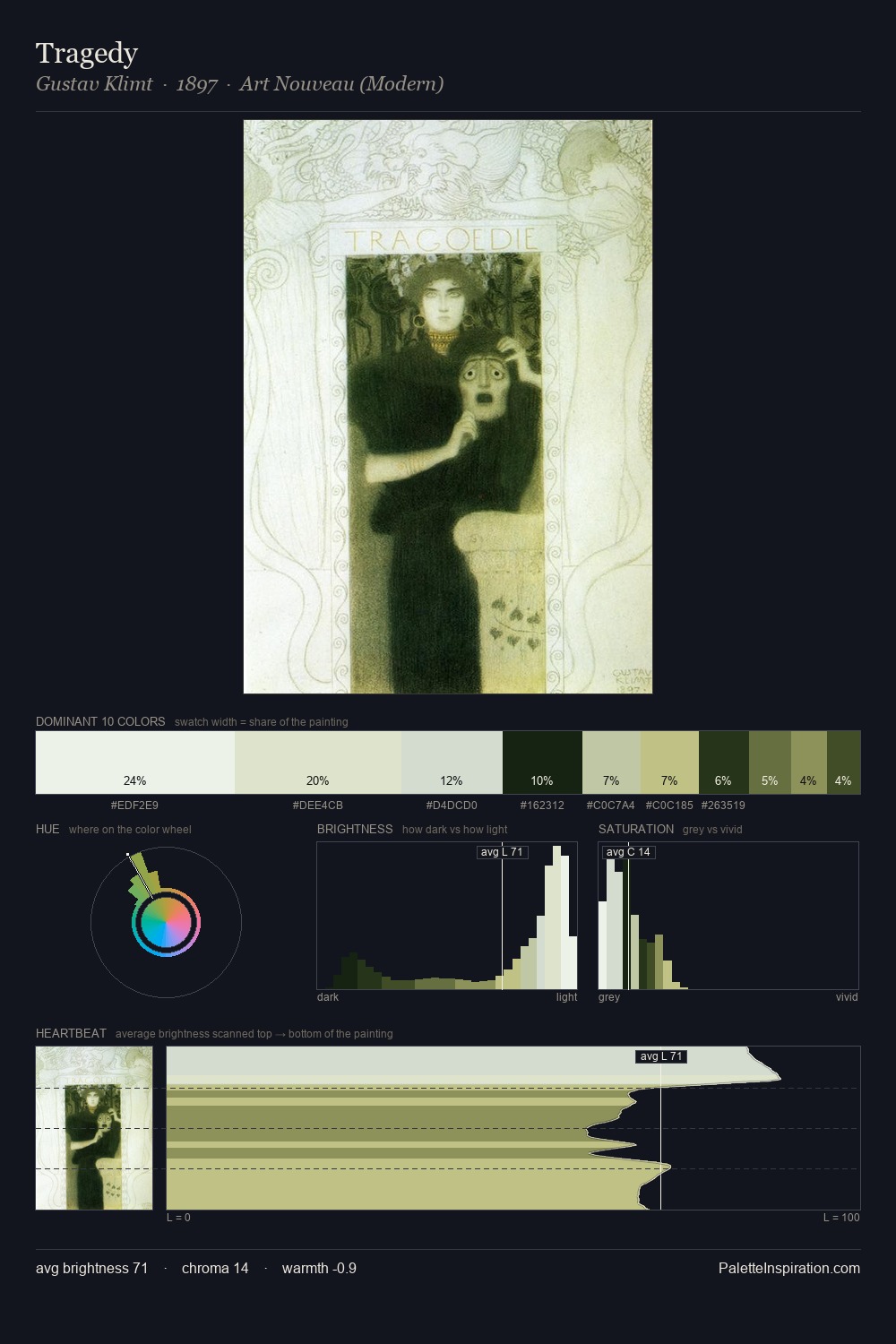Image resolution: width=896 pixels, height=1344 pixels.
Task: Click the 'avg L 71' brightness histogram label
Action: tap(502, 852)
